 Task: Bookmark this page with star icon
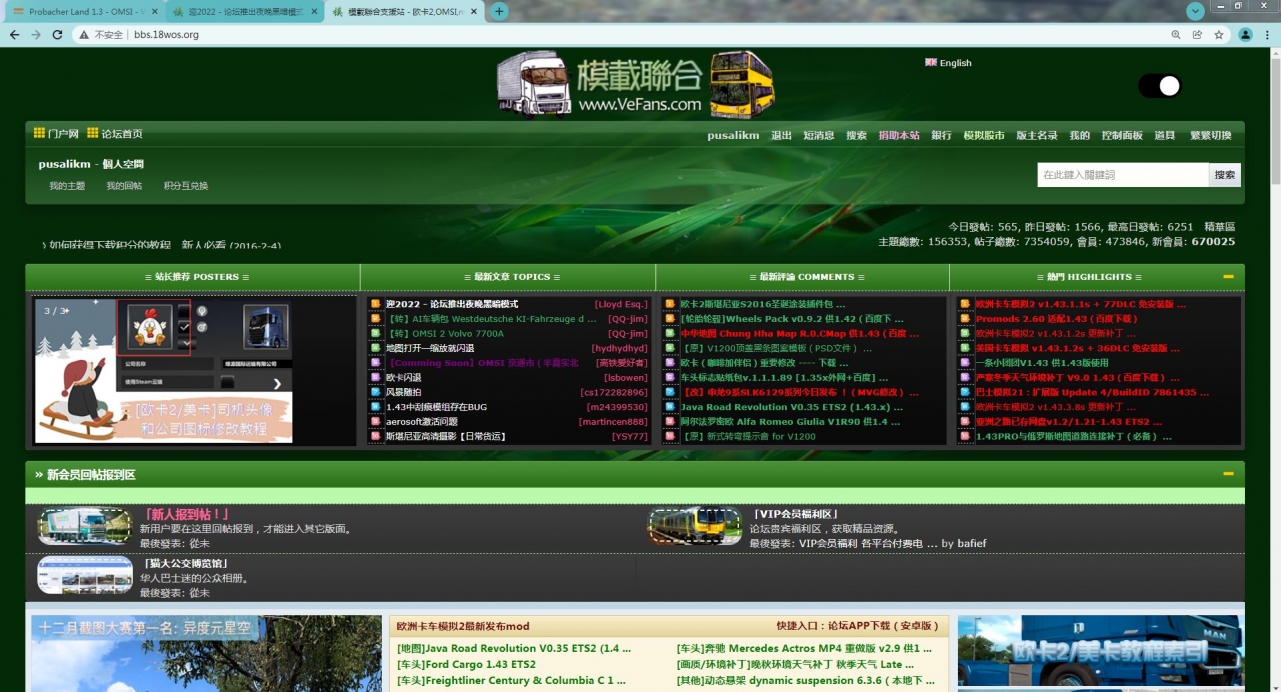coord(1219,34)
